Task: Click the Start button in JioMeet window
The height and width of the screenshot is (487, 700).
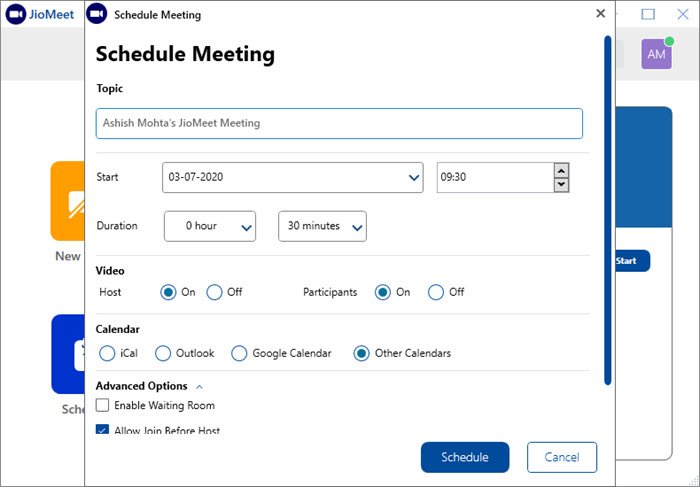Action: (x=633, y=261)
